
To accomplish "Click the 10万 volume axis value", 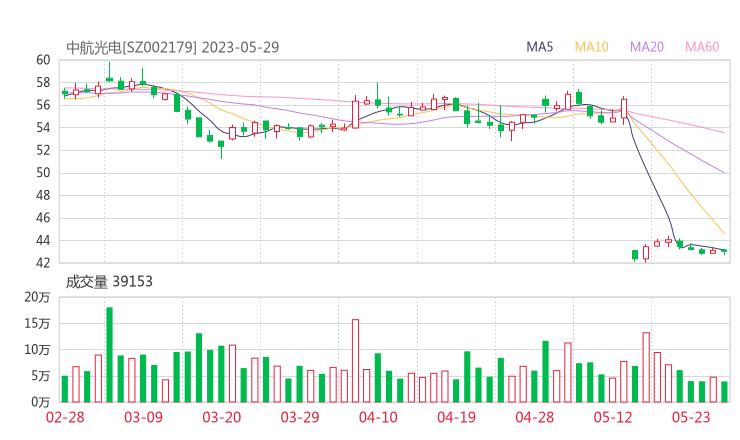I will click(x=37, y=350).
